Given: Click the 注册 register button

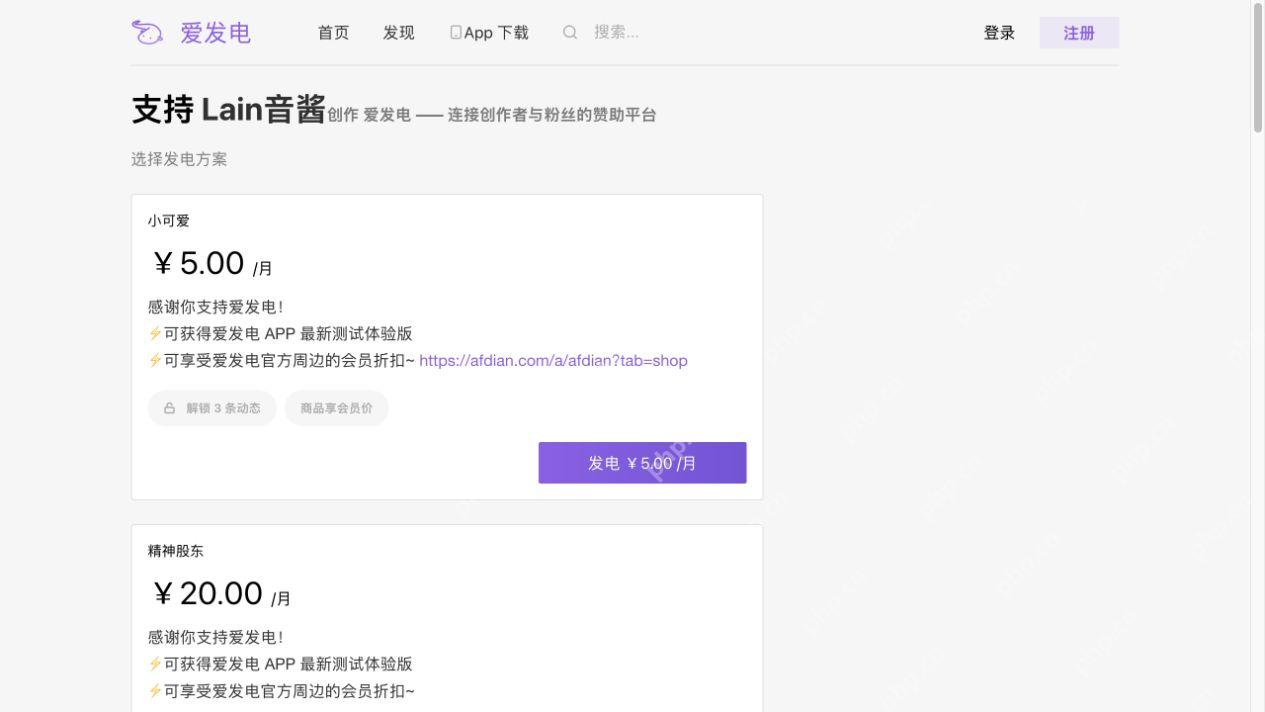Looking at the screenshot, I should [x=1079, y=33].
